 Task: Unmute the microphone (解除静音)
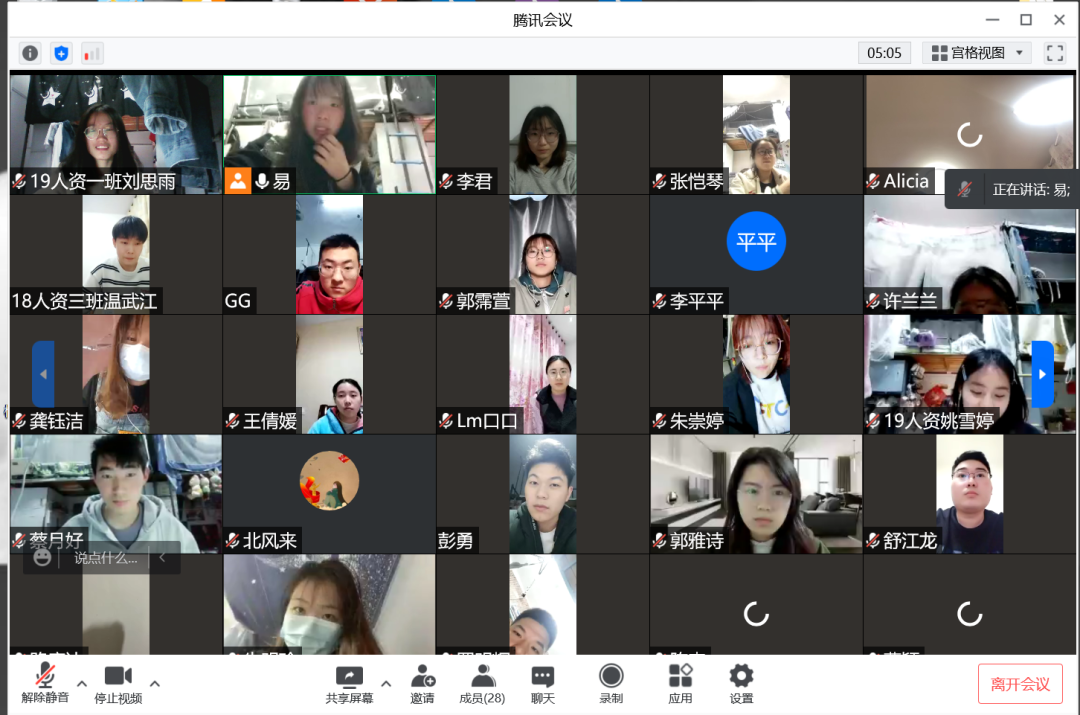click(x=45, y=684)
